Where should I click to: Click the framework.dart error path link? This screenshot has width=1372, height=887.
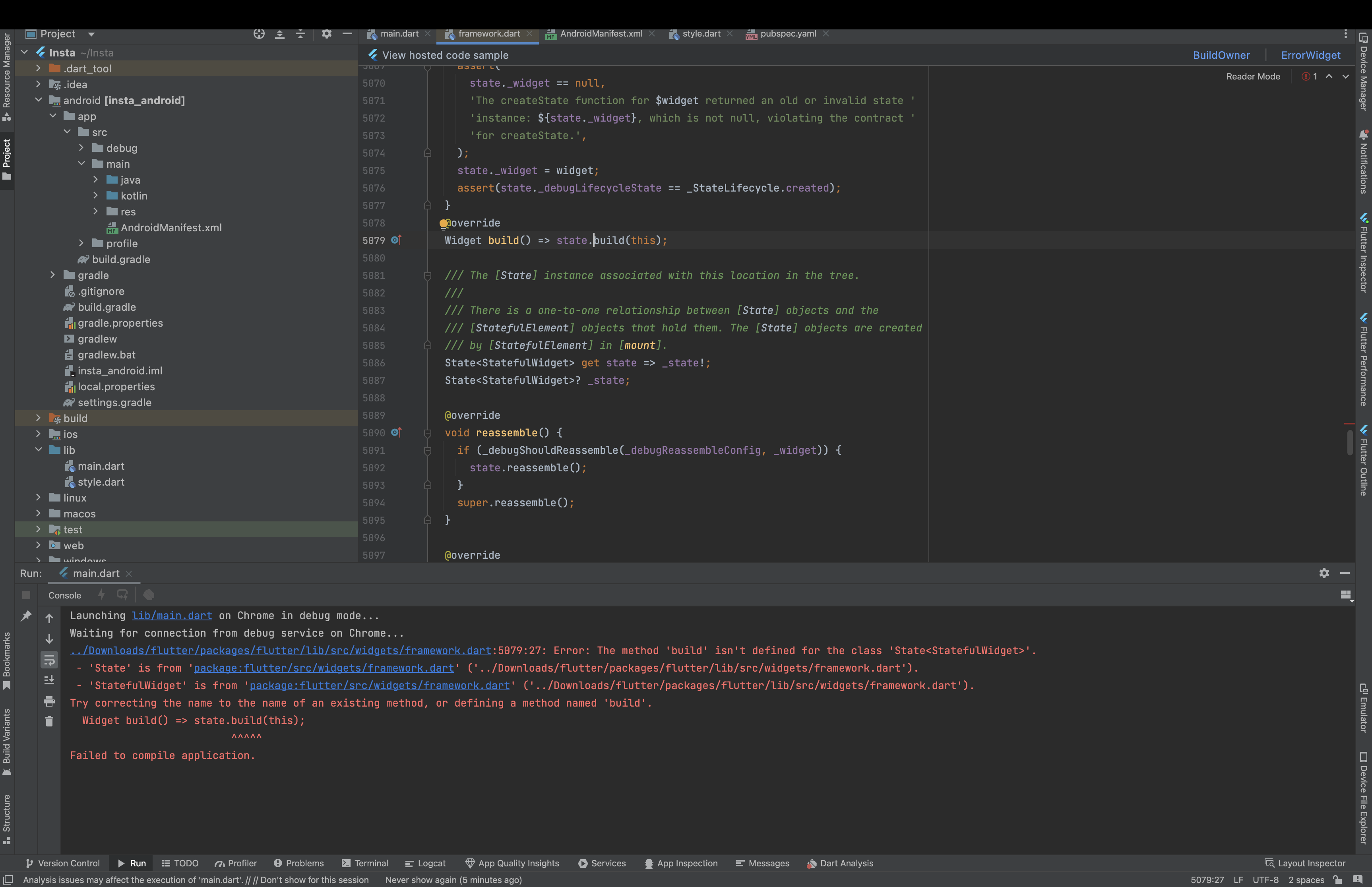(x=281, y=651)
